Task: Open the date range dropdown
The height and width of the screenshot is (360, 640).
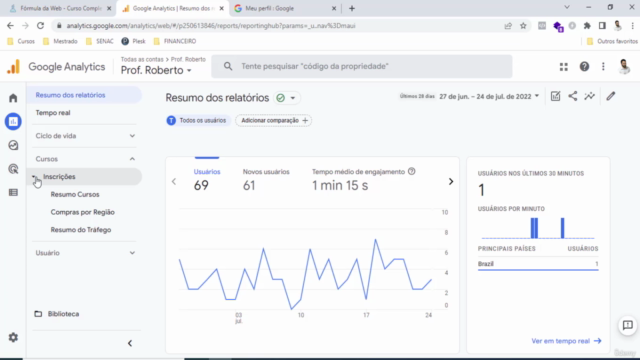Action: pos(489,97)
